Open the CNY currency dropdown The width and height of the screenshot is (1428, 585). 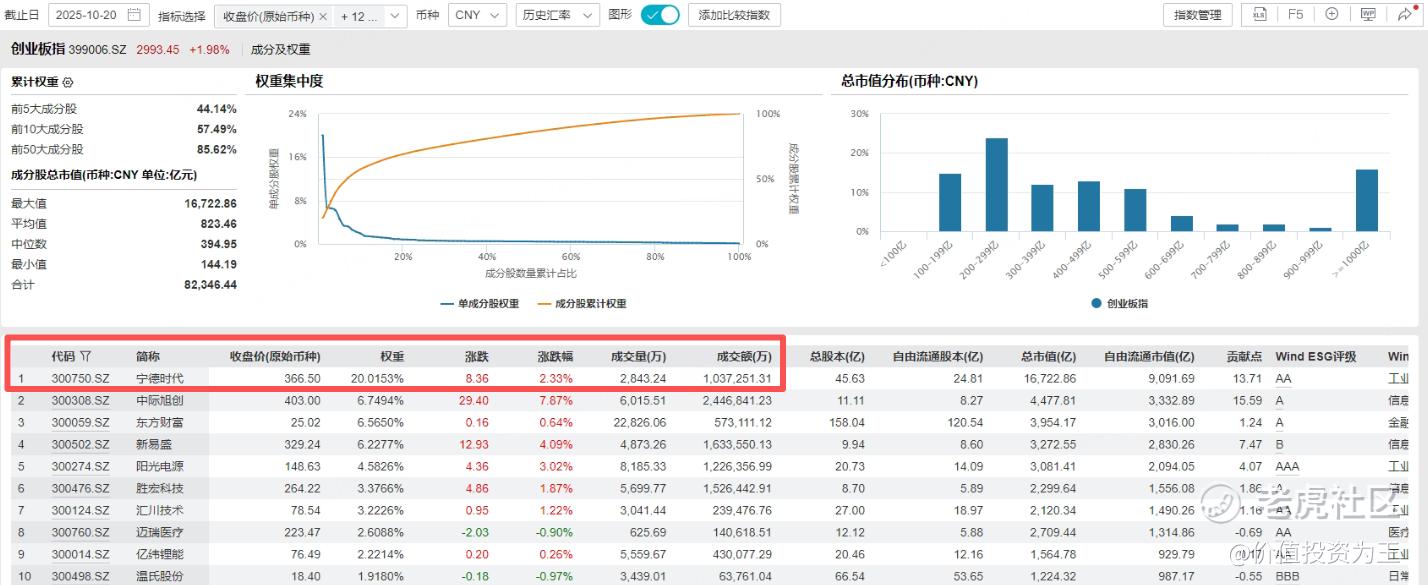(477, 15)
